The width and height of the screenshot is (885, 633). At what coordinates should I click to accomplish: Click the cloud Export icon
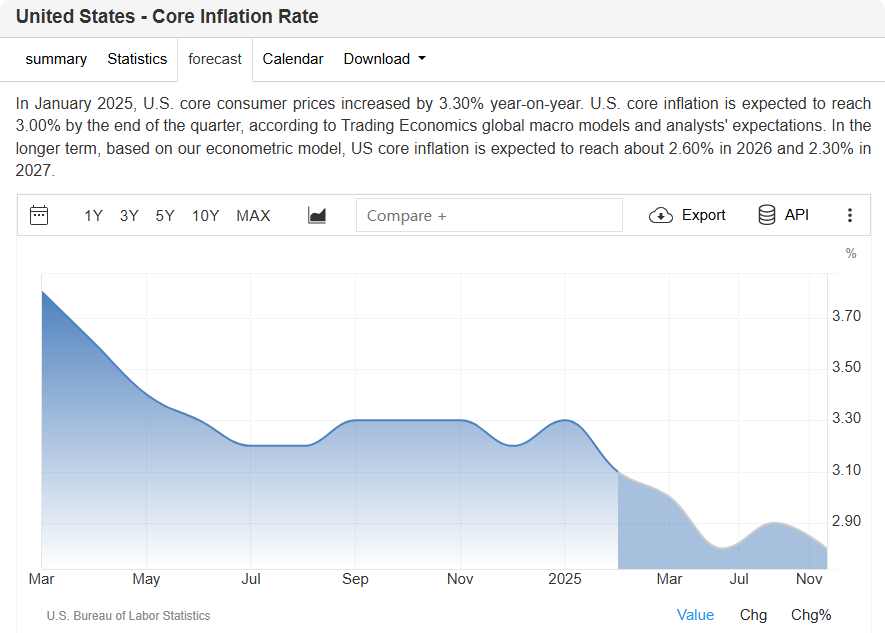point(661,215)
